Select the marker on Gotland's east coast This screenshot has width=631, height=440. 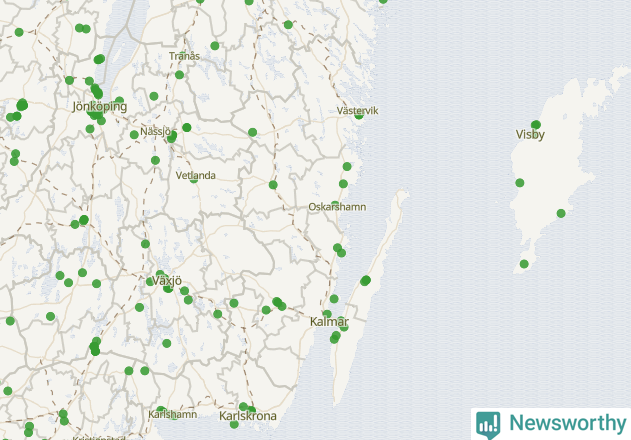(x=561, y=213)
